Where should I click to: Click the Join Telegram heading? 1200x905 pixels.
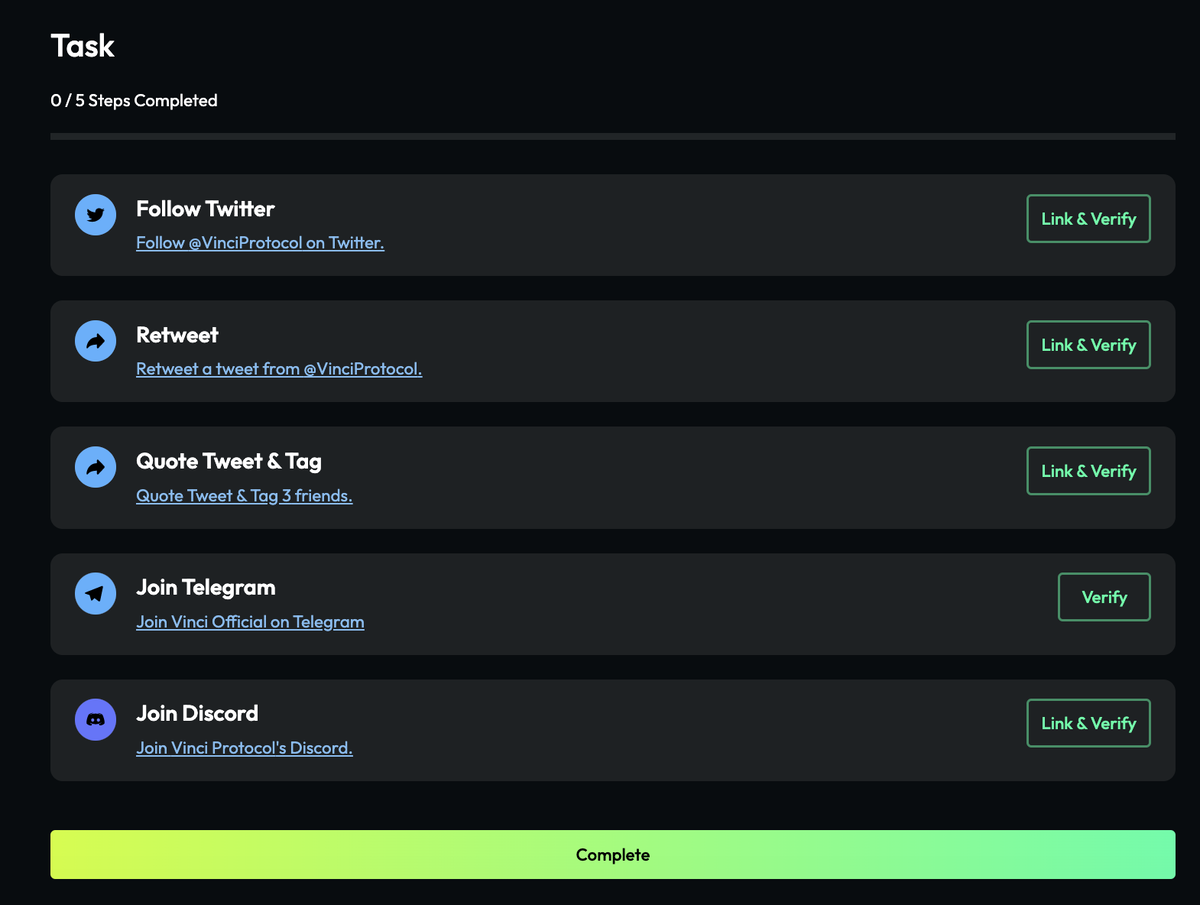206,588
